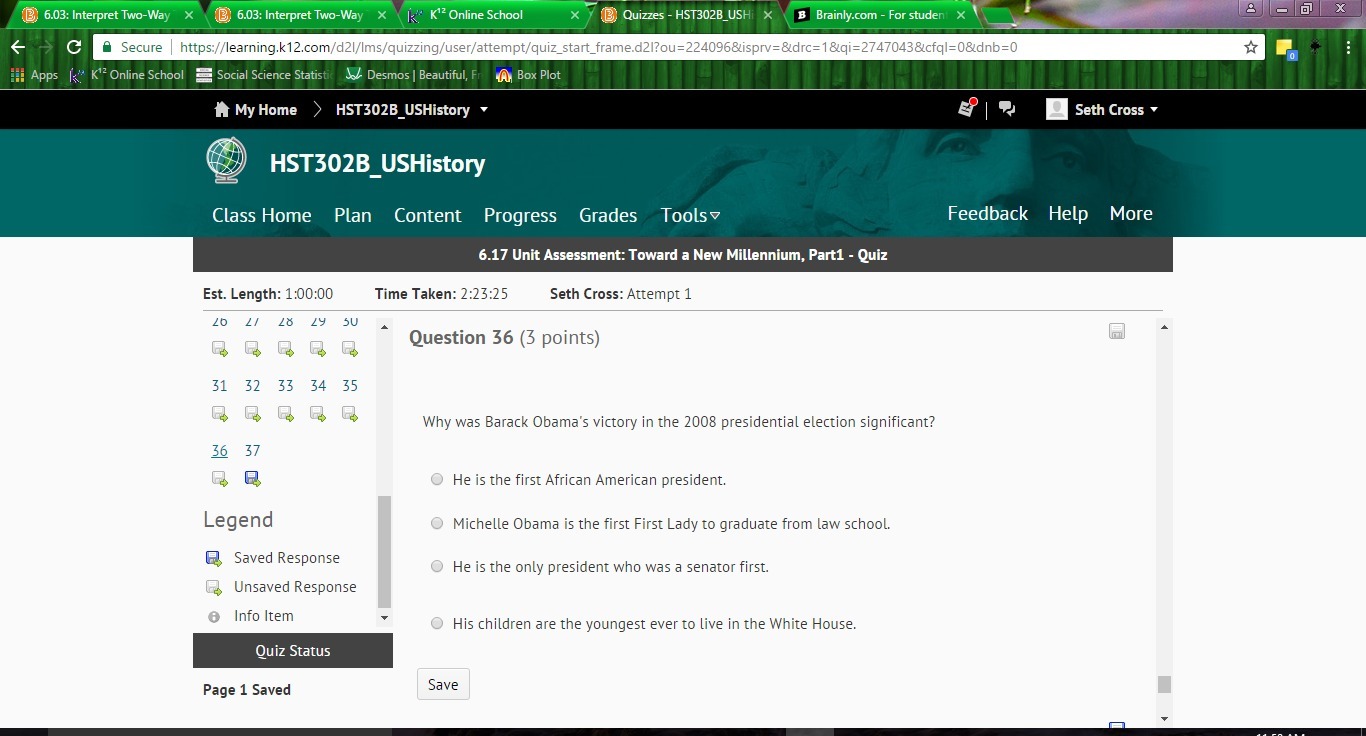Click the question list scrollbar thumb
Image resolution: width=1366 pixels, height=736 pixels.
(x=384, y=552)
